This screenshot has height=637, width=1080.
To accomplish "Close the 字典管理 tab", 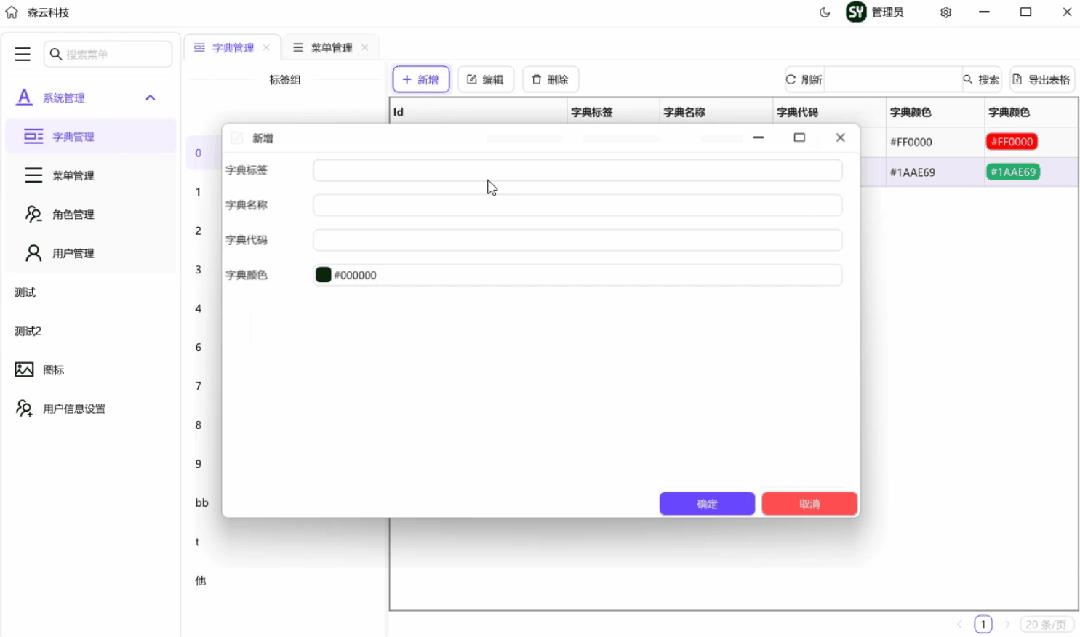I will point(266,46).
